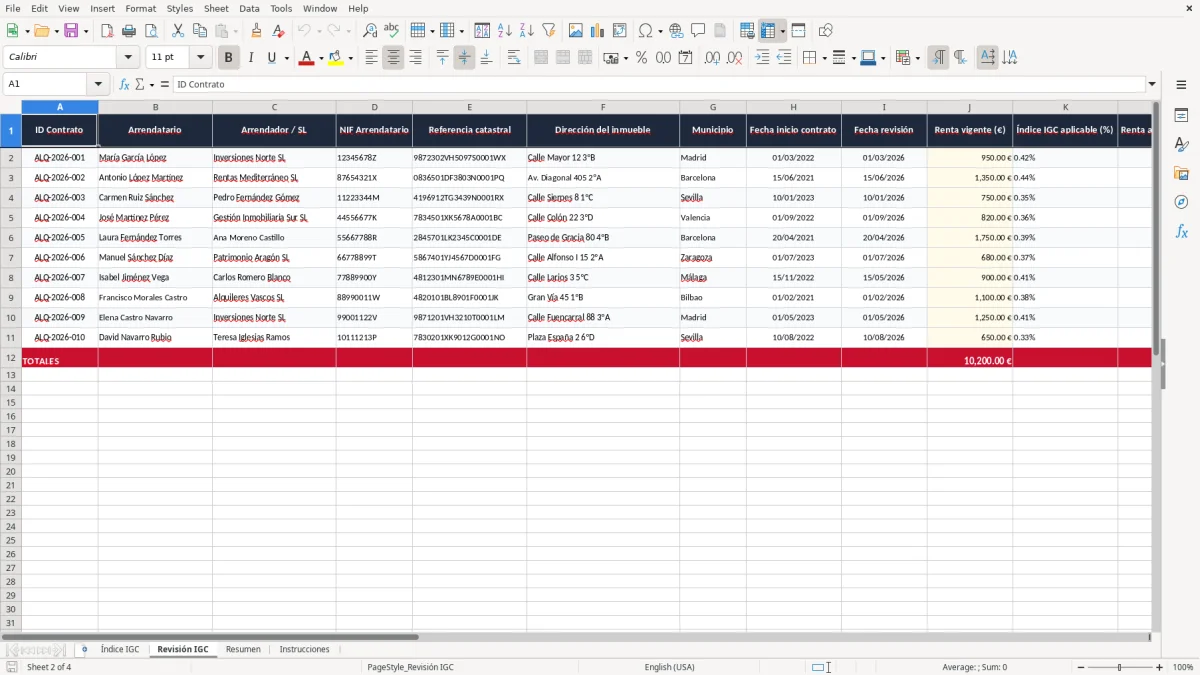
Task: Copy the selection to clipboard
Action: point(199,31)
